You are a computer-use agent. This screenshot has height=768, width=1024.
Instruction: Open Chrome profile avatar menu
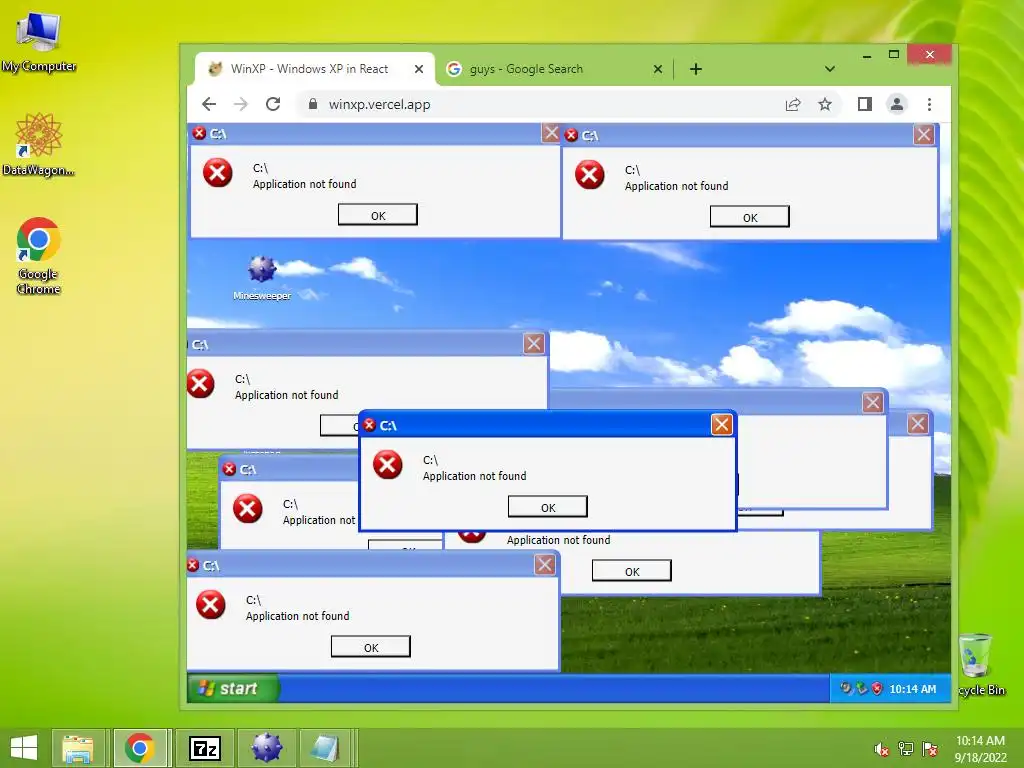(x=897, y=104)
